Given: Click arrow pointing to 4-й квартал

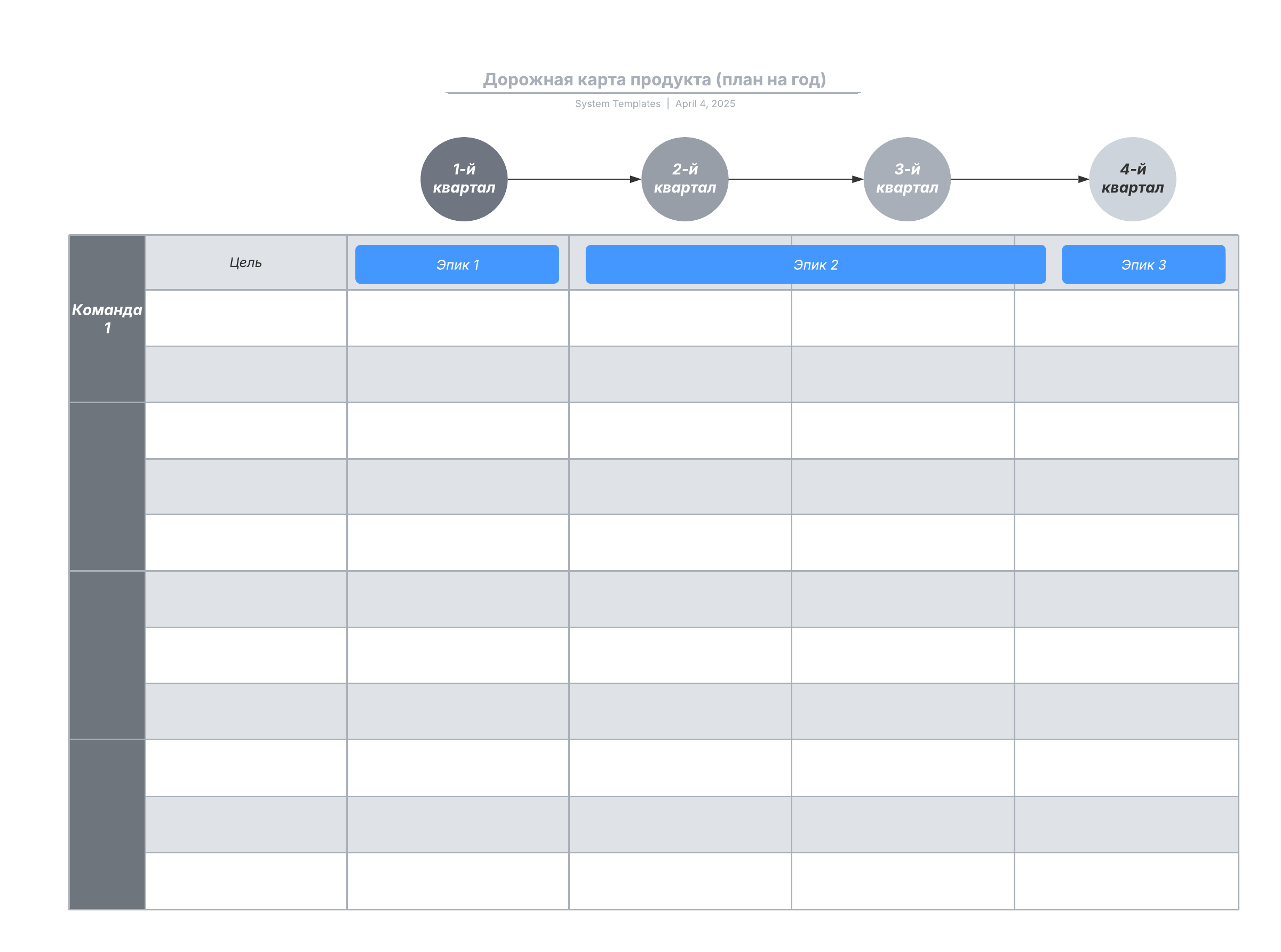Looking at the screenshot, I should [1019, 179].
